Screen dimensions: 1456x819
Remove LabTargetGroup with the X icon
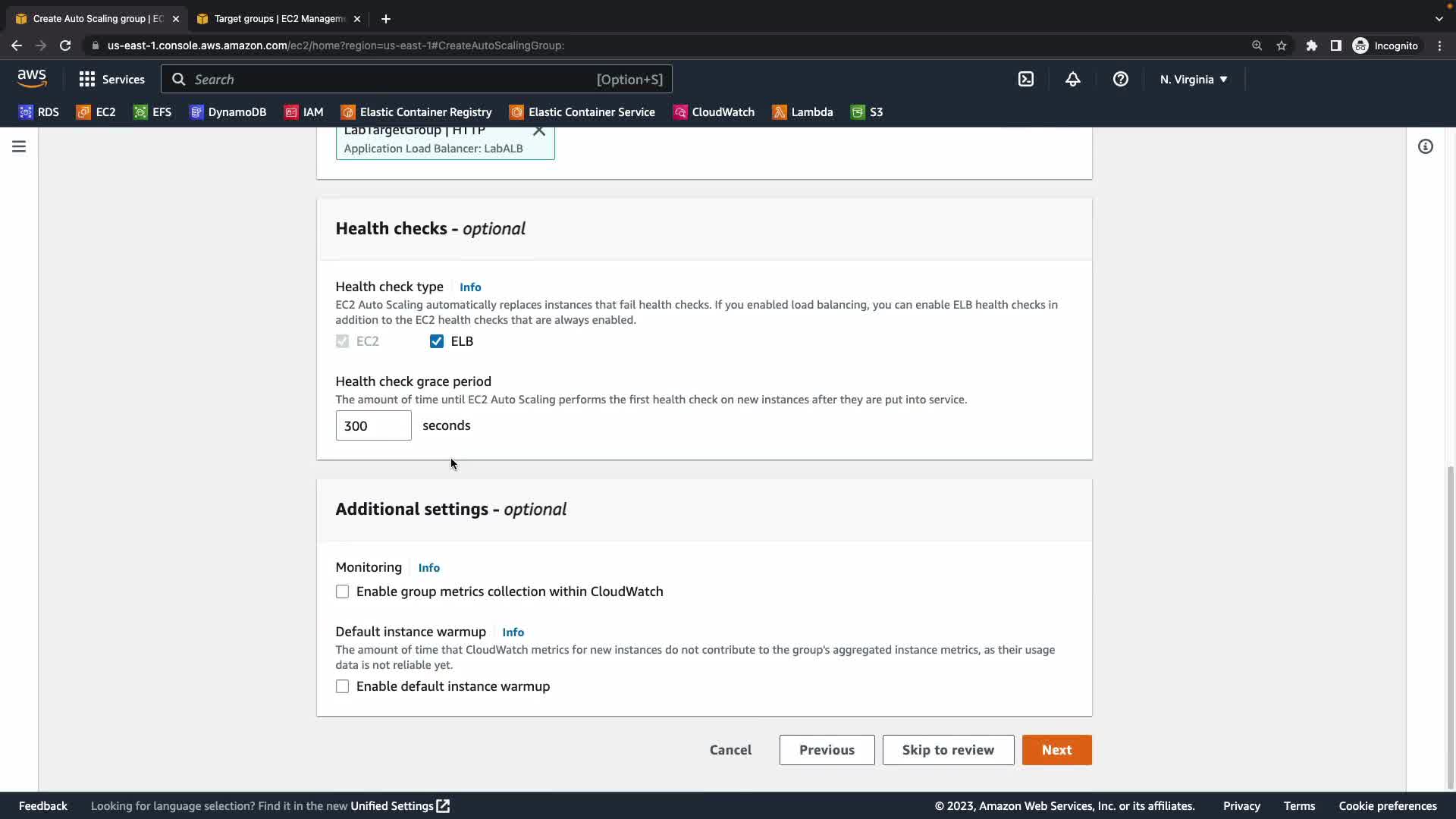pos(538,131)
